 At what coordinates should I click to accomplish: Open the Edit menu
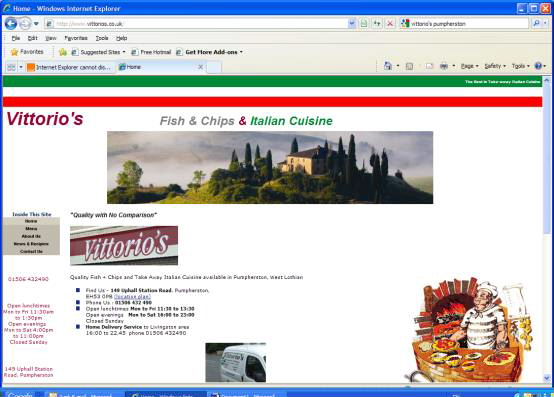(33, 38)
